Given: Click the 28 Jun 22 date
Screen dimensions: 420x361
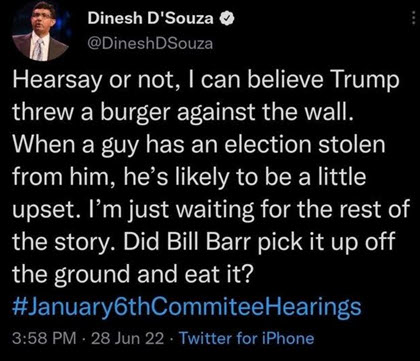Looking at the screenshot, I should pyautogui.click(x=127, y=339).
